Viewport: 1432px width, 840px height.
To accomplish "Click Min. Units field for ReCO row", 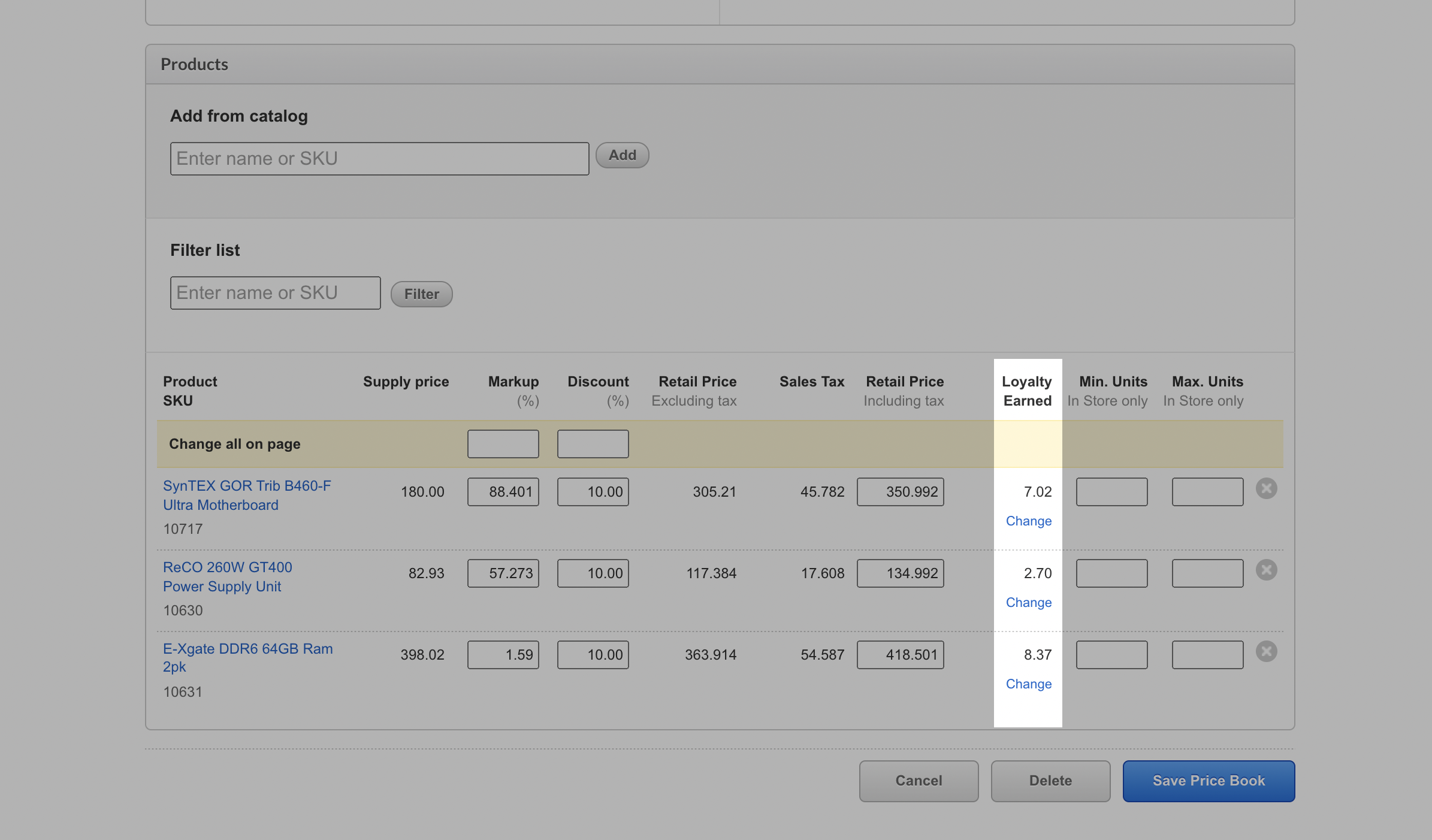I will pyautogui.click(x=1111, y=573).
